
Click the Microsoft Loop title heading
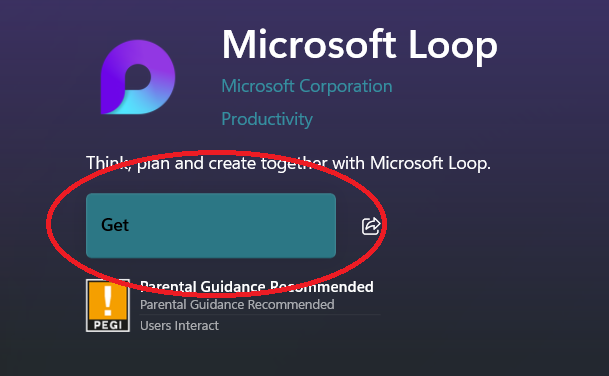click(x=359, y=46)
